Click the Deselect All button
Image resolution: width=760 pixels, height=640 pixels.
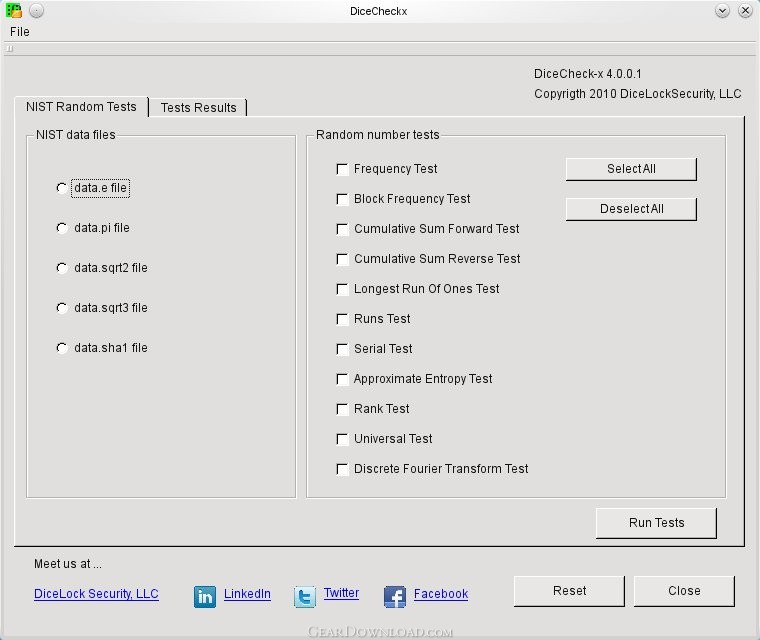[x=631, y=209]
